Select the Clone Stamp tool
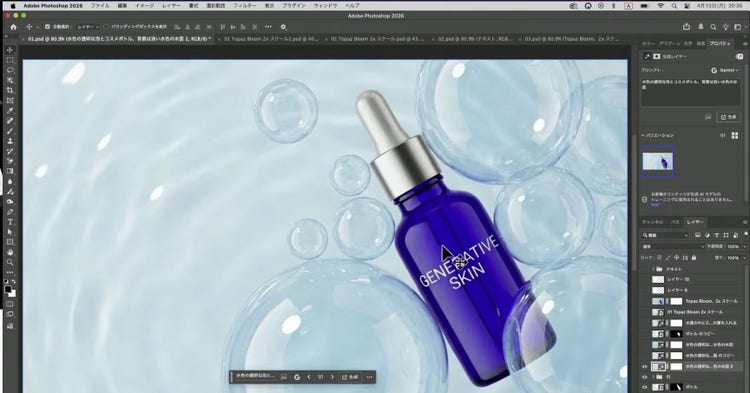 (10, 141)
